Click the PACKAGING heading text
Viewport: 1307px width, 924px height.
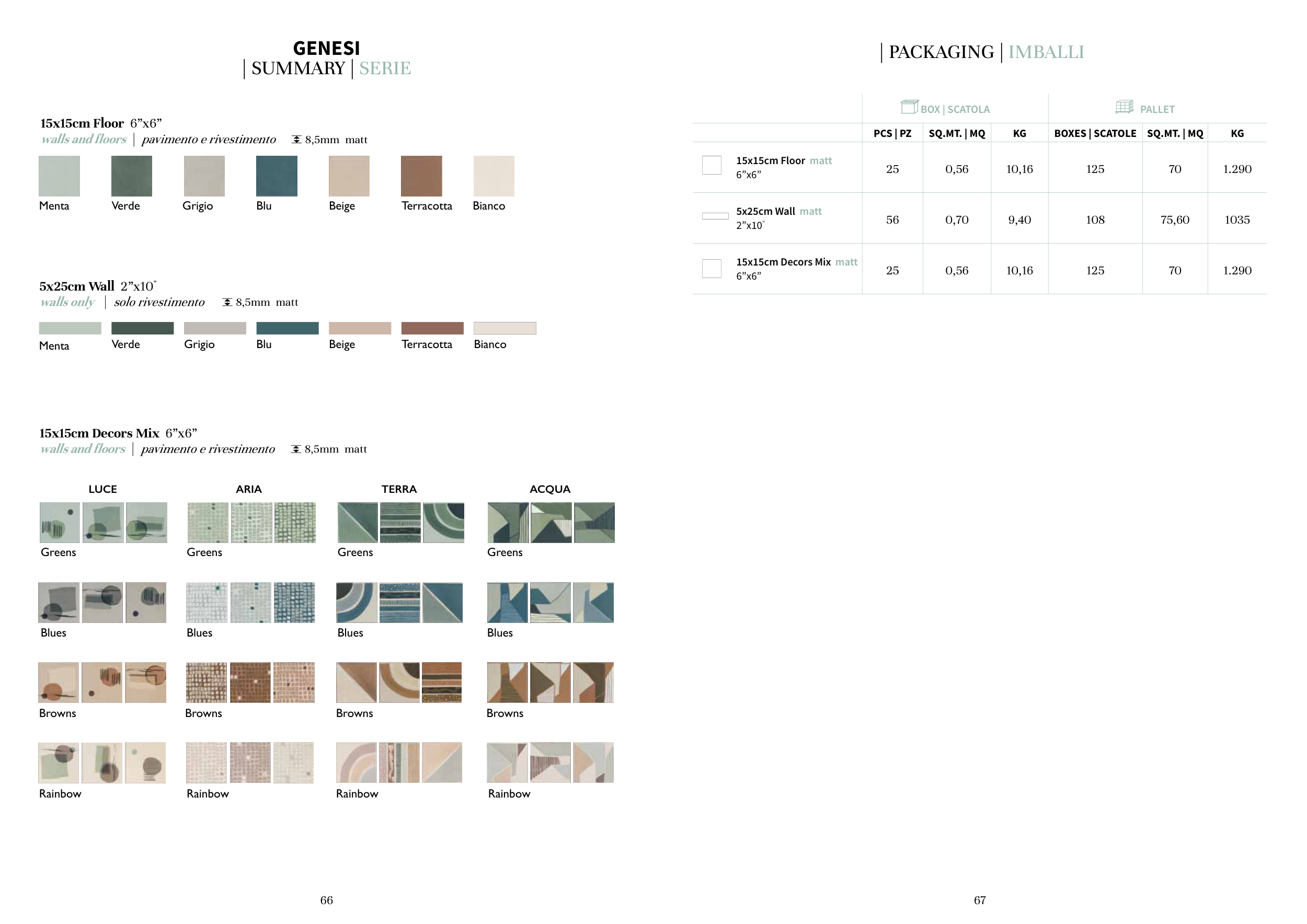tap(941, 52)
